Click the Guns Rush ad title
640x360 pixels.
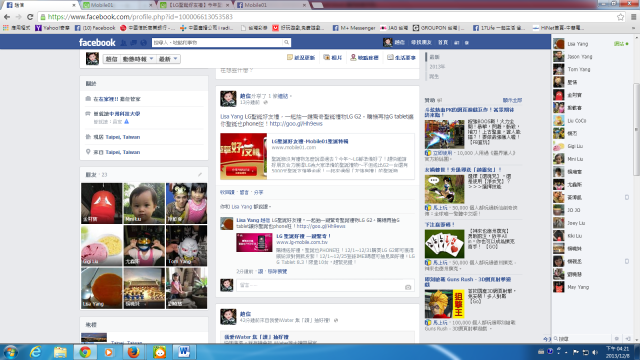click(x=468, y=282)
